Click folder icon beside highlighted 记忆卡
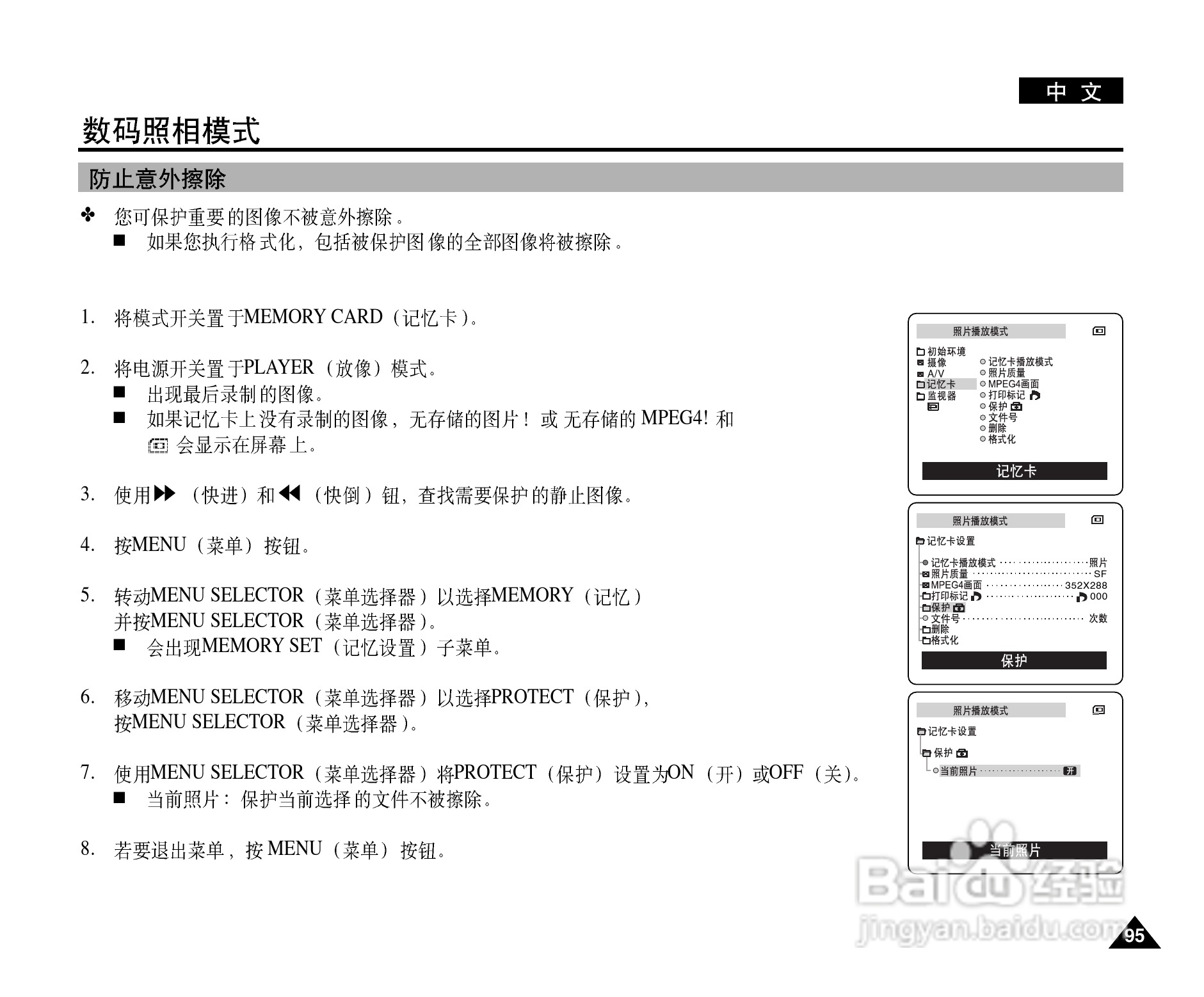The image size is (1204, 997). (920, 385)
